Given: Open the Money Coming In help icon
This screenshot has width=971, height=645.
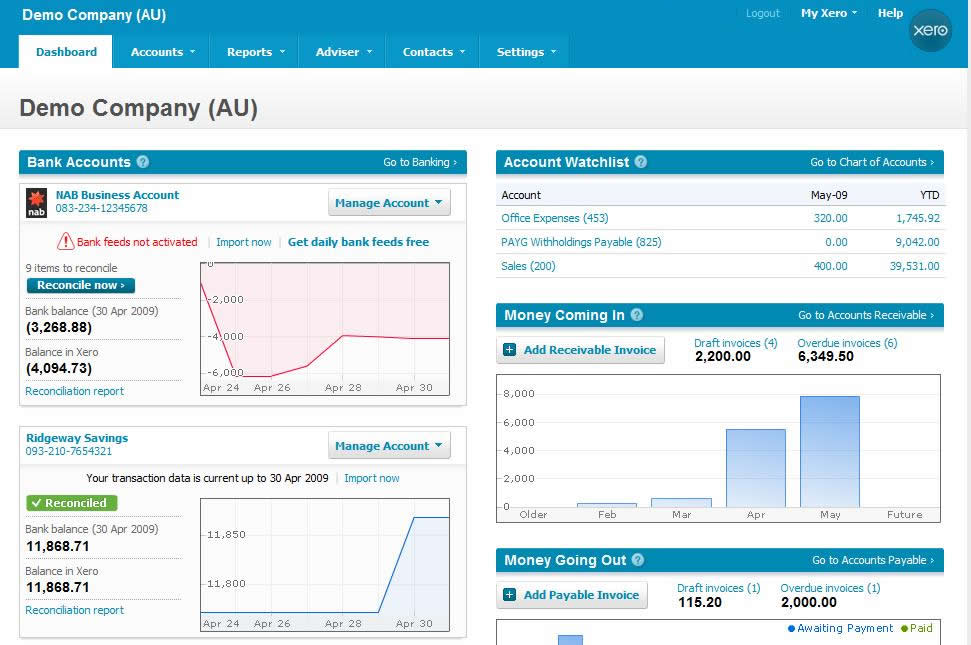Looking at the screenshot, I should coord(637,315).
